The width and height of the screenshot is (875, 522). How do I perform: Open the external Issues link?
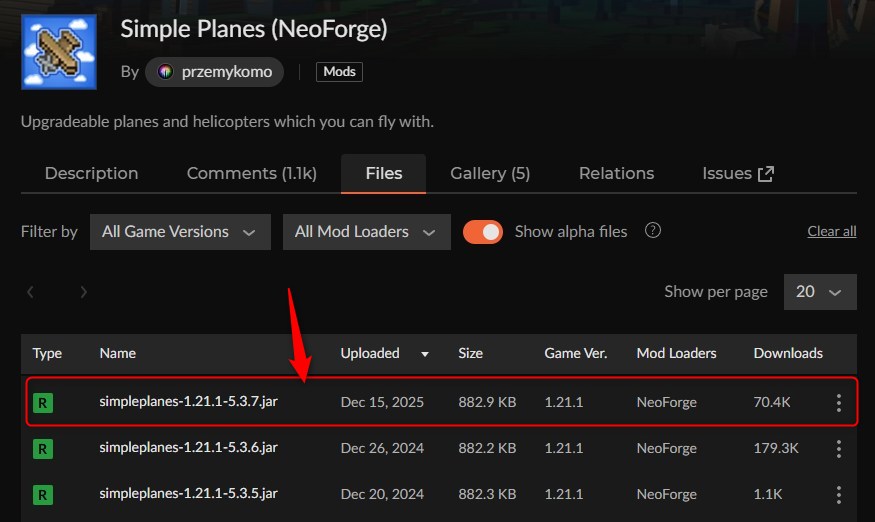tap(738, 173)
